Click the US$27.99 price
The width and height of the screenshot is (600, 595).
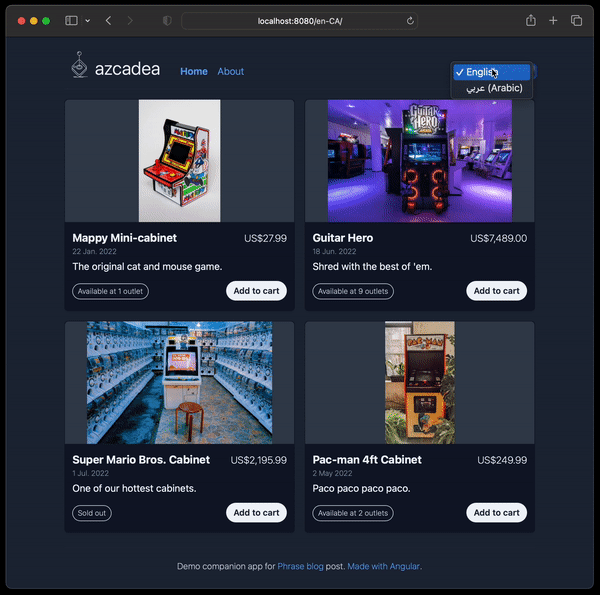coord(265,238)
